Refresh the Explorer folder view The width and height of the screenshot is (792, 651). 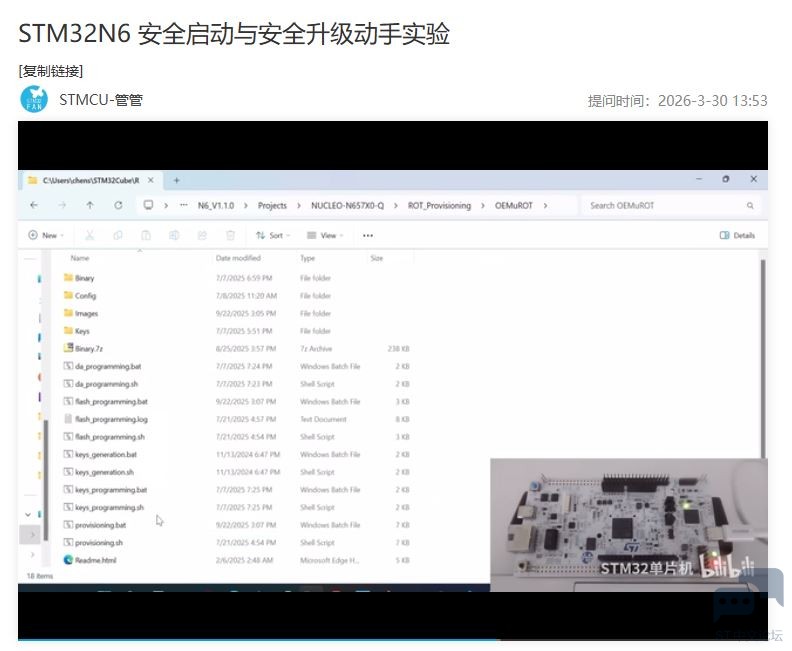pos(118,205)
